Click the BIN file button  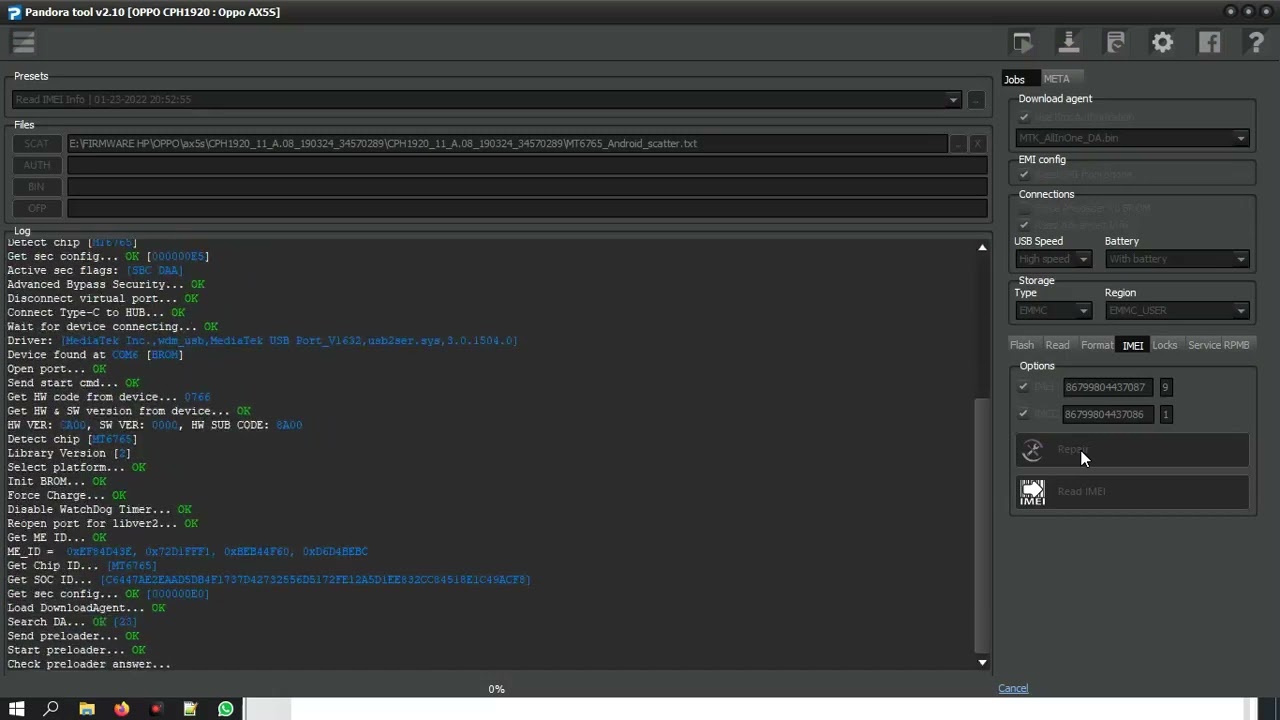pyautogui.click(x=36, y=187)
